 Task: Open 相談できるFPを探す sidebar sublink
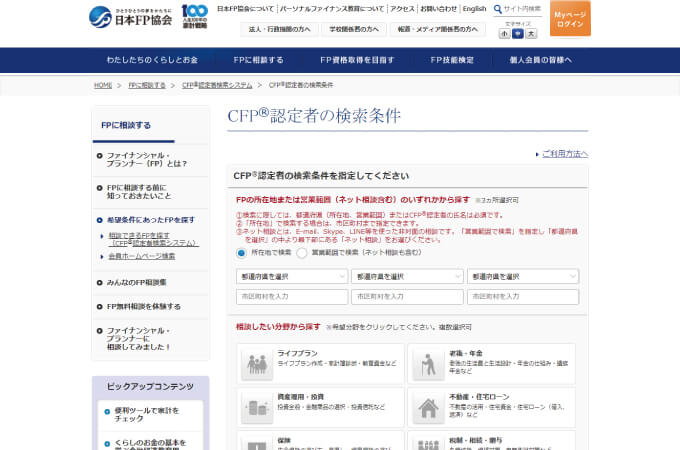point(154,239)
